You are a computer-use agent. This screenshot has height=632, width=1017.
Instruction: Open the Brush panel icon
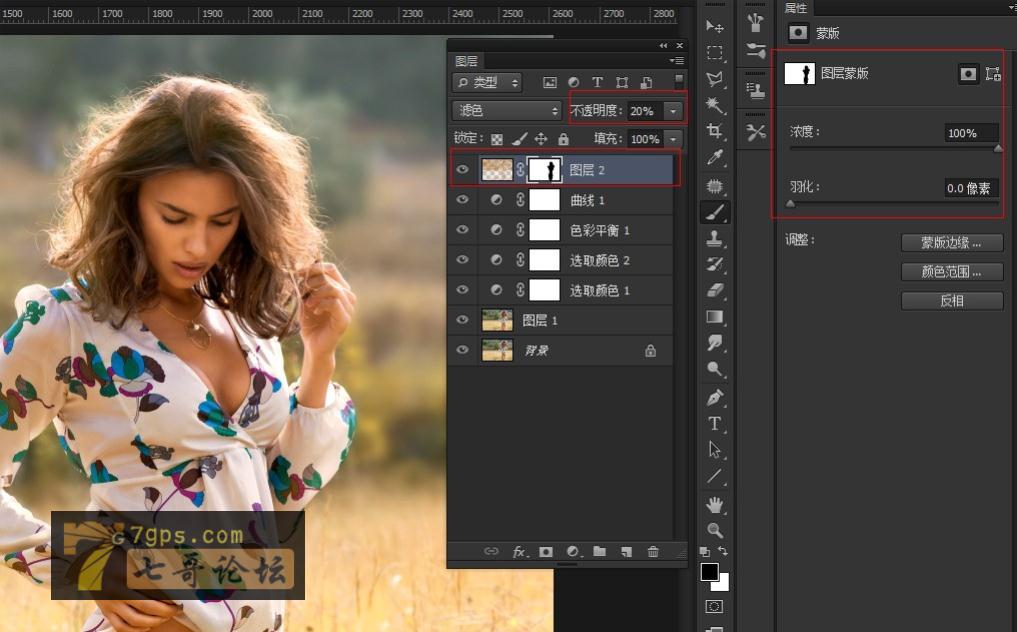tap(756, 50)
